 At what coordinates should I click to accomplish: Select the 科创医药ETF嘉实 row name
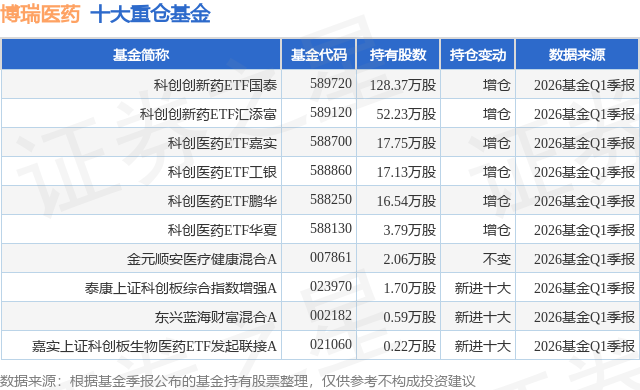(x=222, y=143)
